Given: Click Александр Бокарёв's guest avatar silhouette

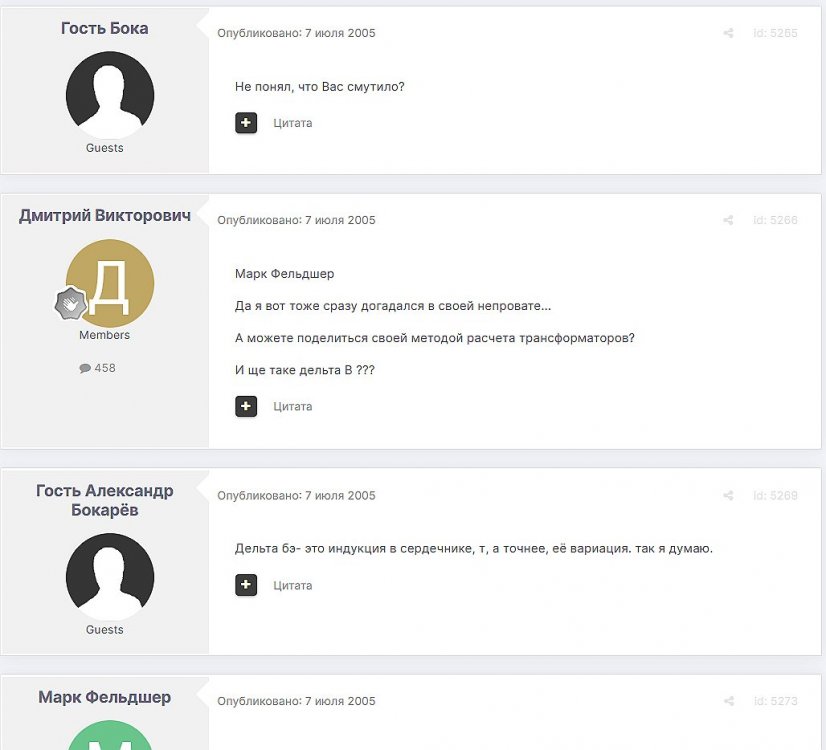Looking at the screenshot, I should pyautogui.click(x=110, y=577).
